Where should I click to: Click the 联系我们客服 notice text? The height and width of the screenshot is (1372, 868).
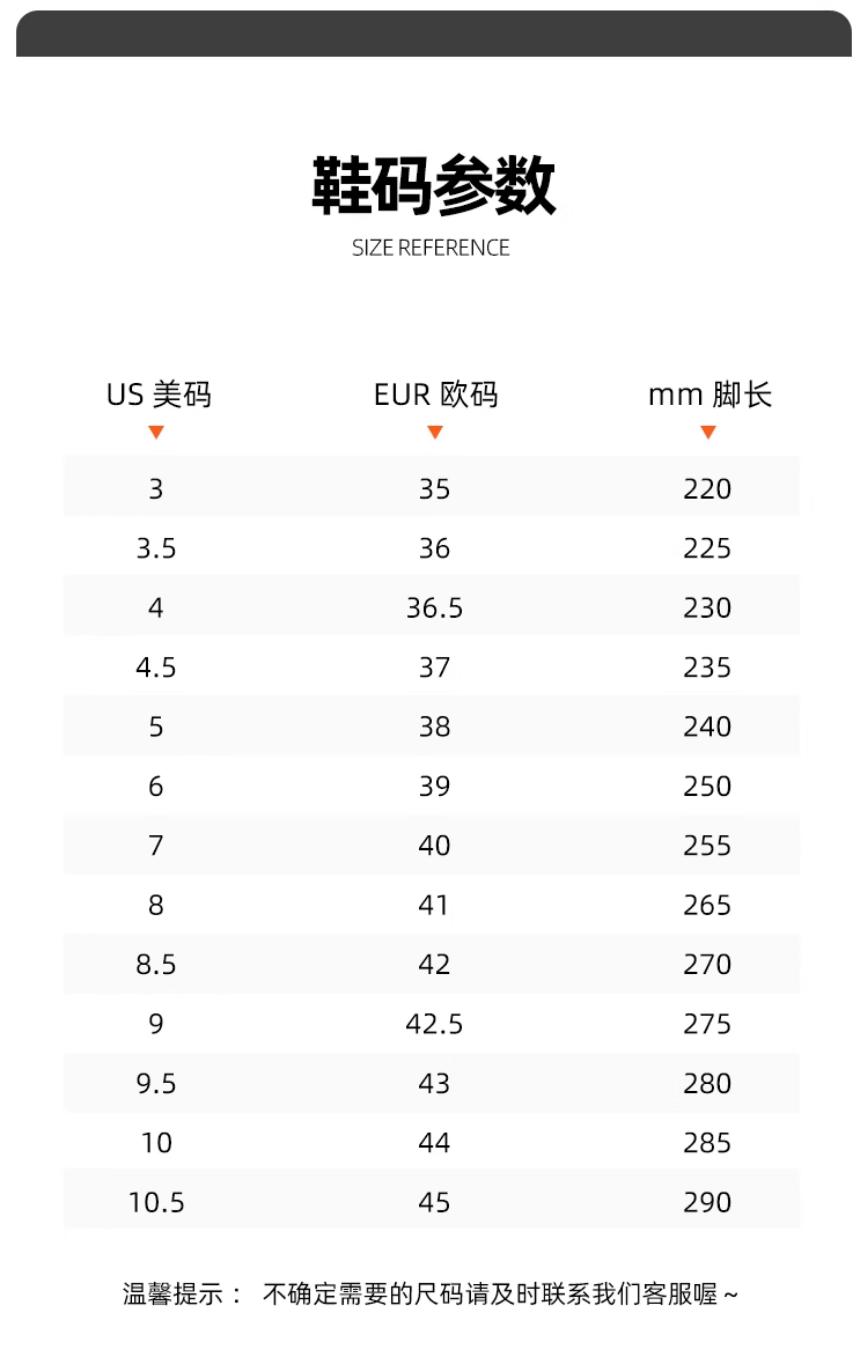[x=617, y=1294]
